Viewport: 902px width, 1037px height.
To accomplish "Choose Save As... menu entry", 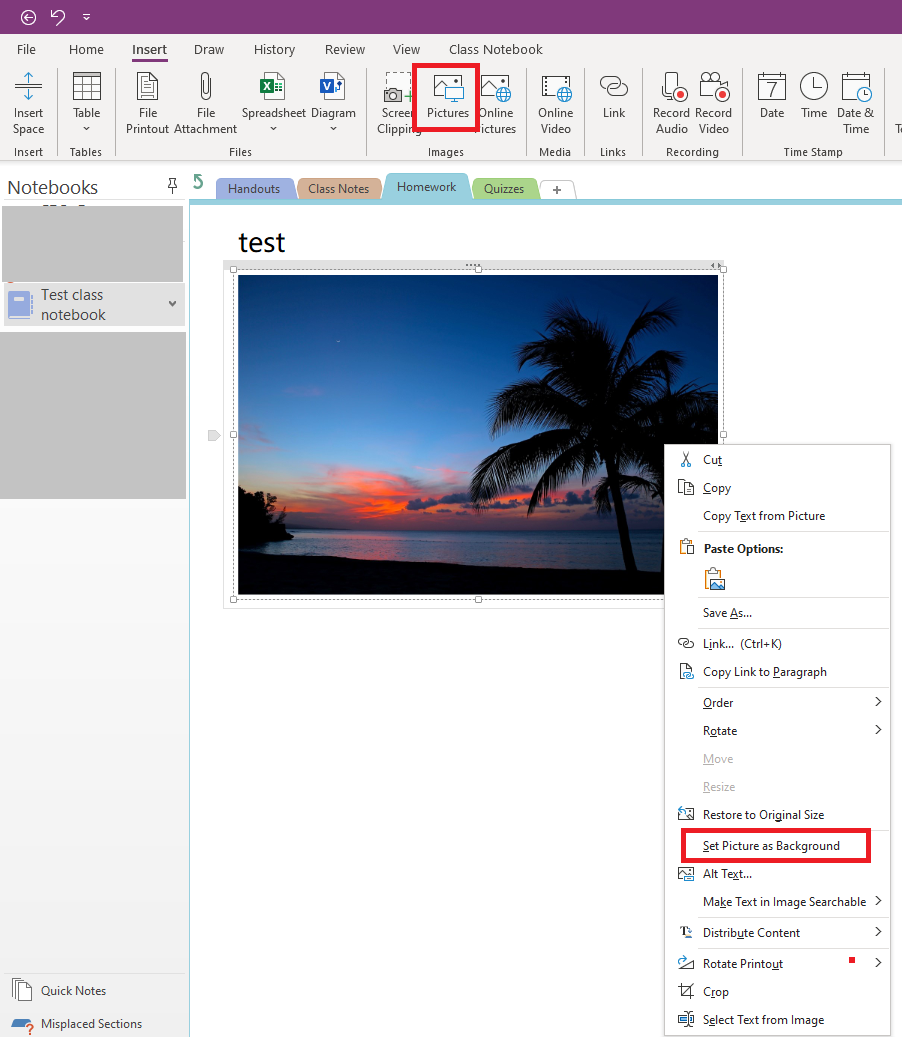I will click(x=778, y=613).
